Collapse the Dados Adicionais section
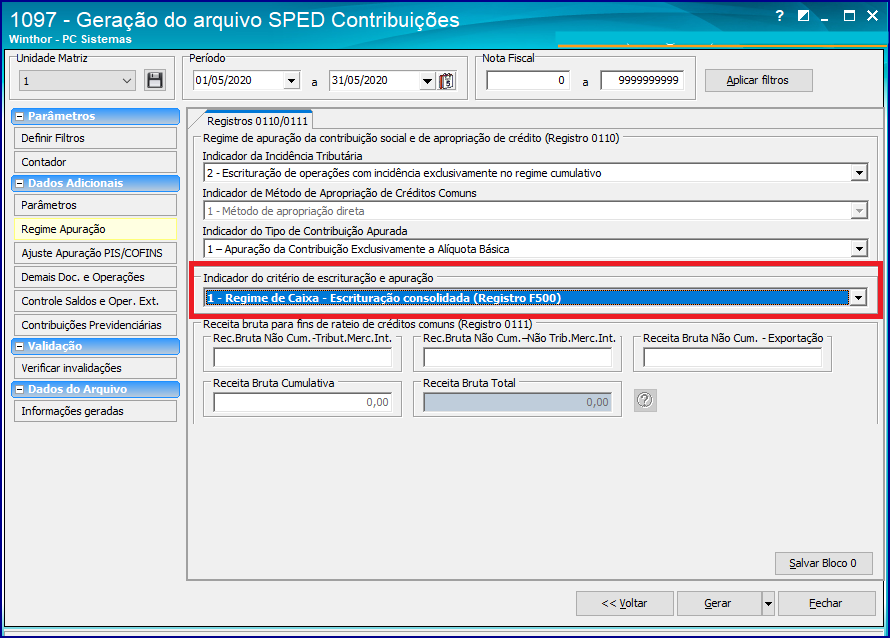This screenshot has height=638, width=890. (x=19, y=183)
